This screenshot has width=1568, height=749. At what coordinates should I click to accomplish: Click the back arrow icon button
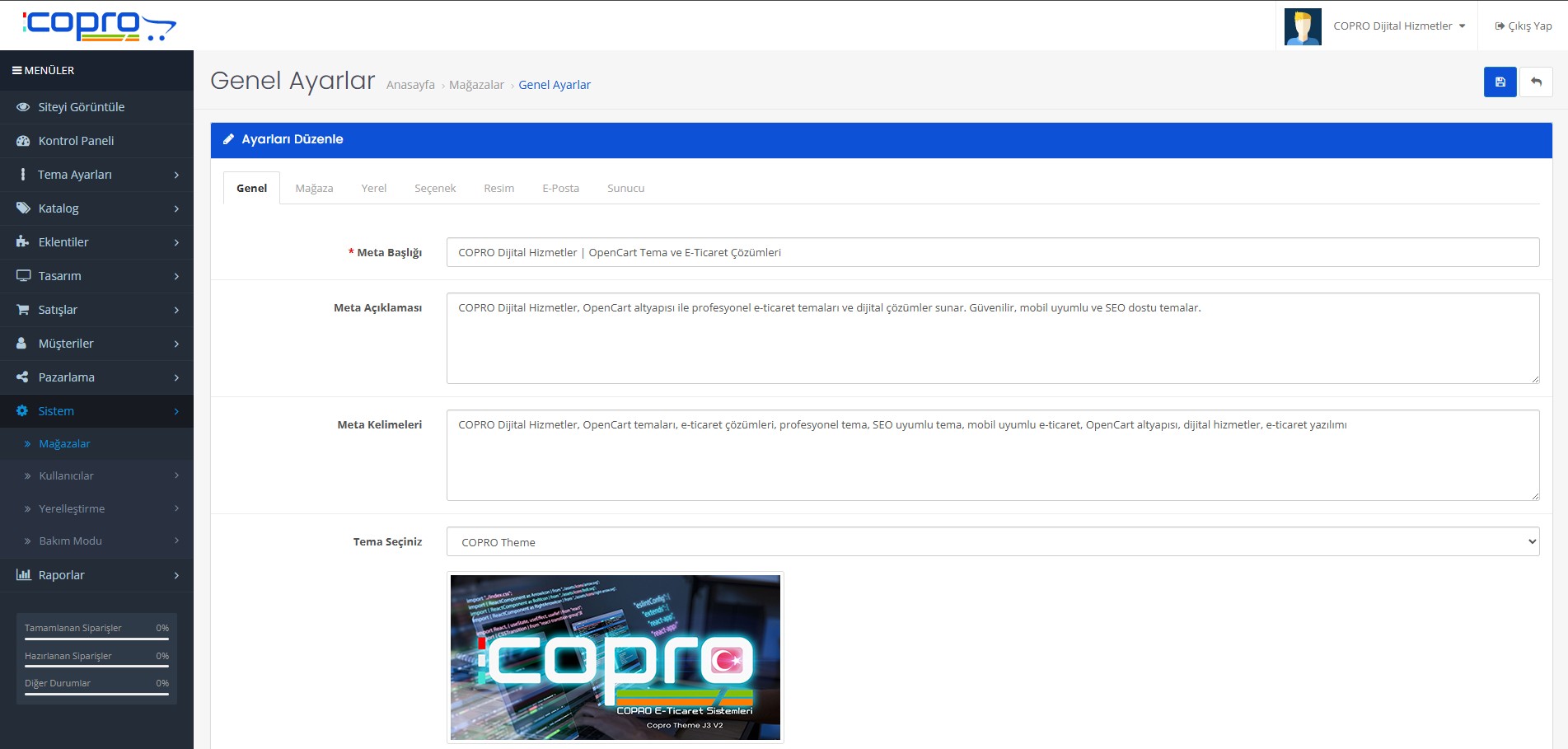pyautogui.click(x=1536, y=82)
